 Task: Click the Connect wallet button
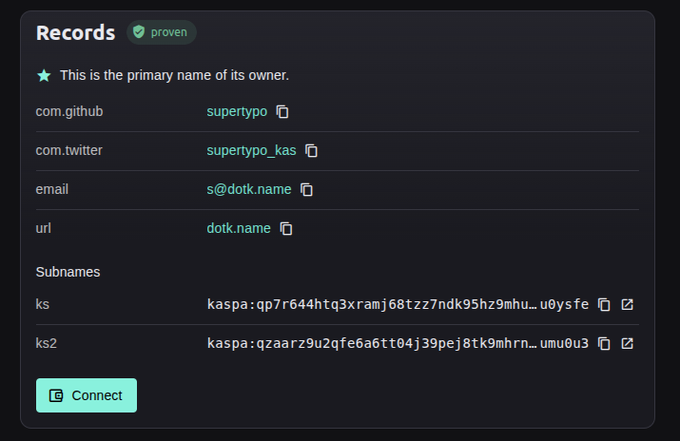point(86,395)
